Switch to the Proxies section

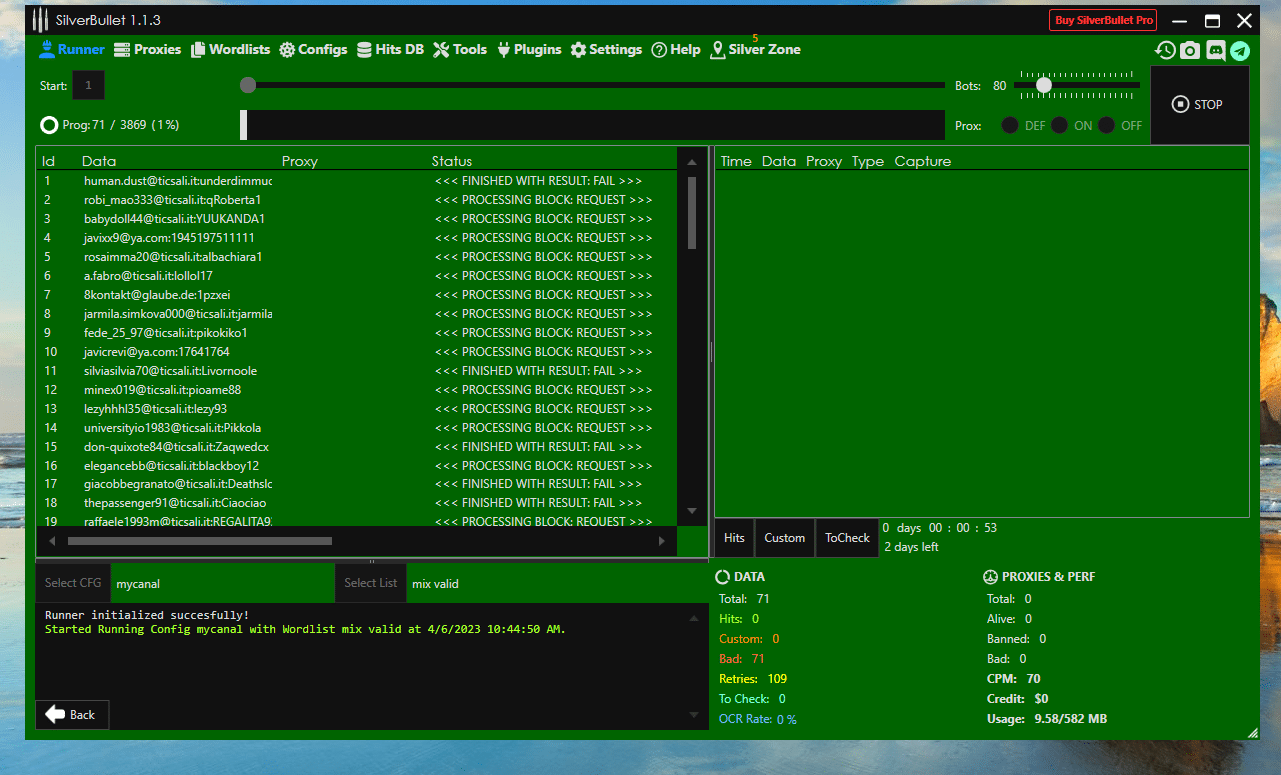coord(147,49)
